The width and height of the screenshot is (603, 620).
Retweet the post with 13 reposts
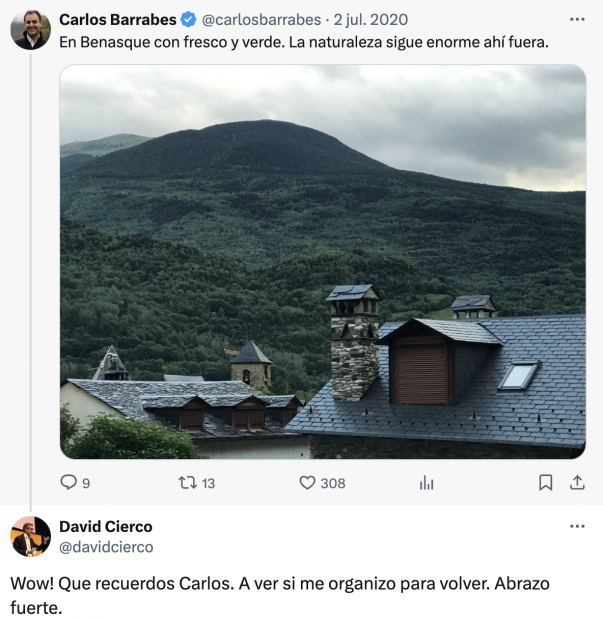click(187, 483)
